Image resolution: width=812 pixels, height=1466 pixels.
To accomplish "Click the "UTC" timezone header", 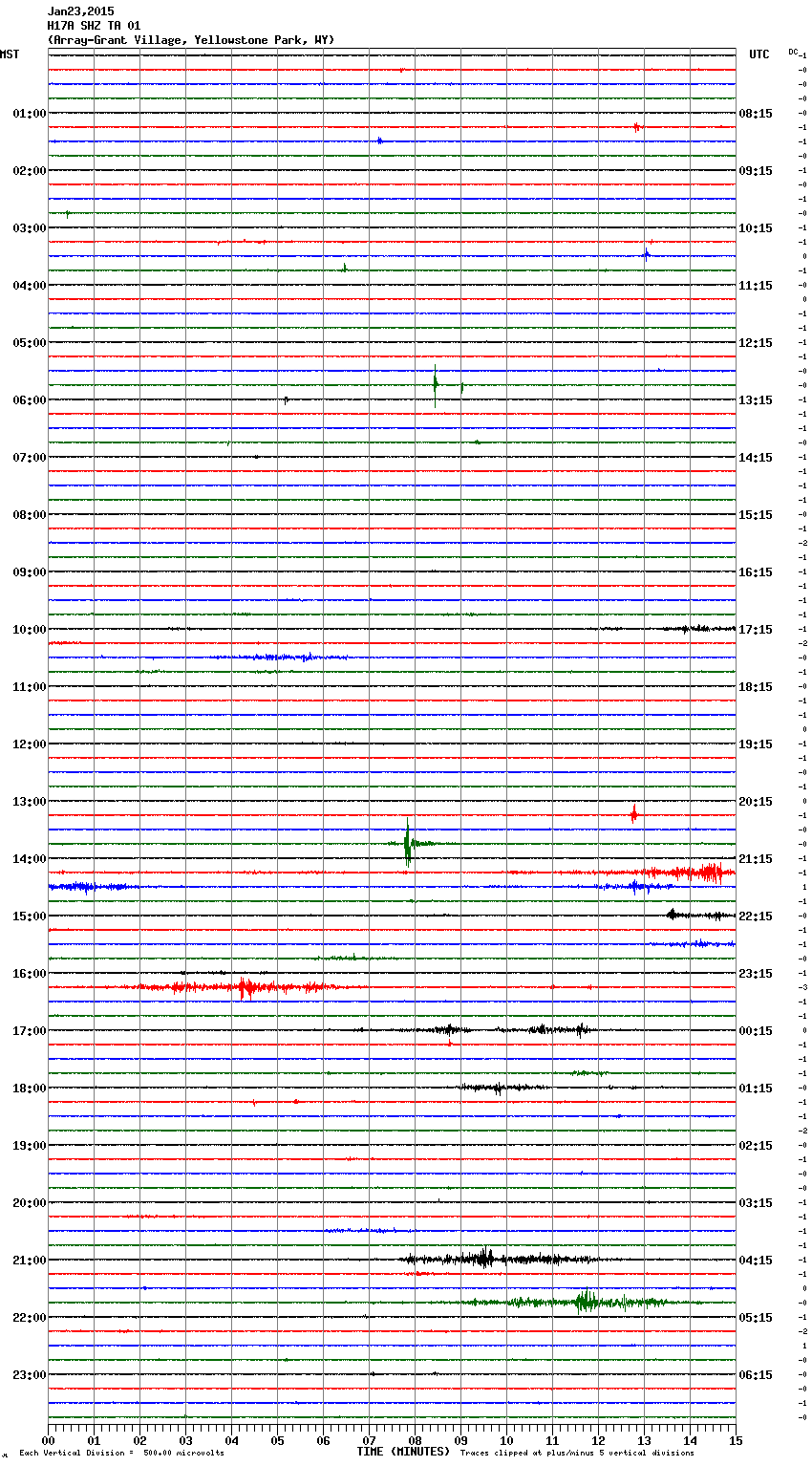I will pyautogui.click(x=759, y=54).
